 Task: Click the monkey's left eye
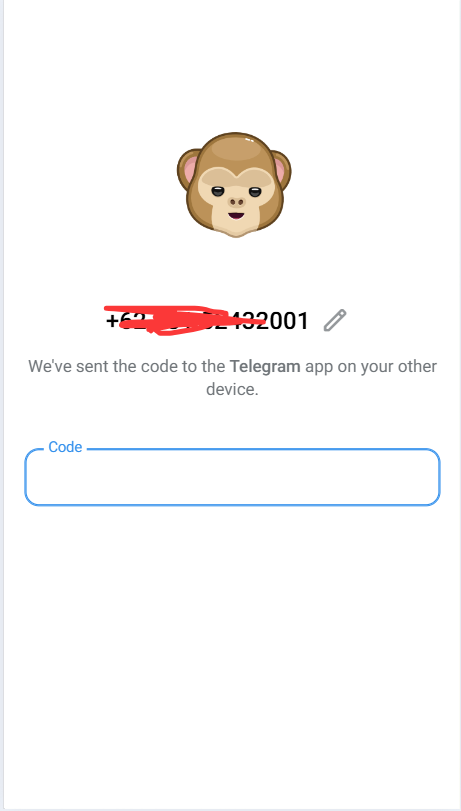218,191
